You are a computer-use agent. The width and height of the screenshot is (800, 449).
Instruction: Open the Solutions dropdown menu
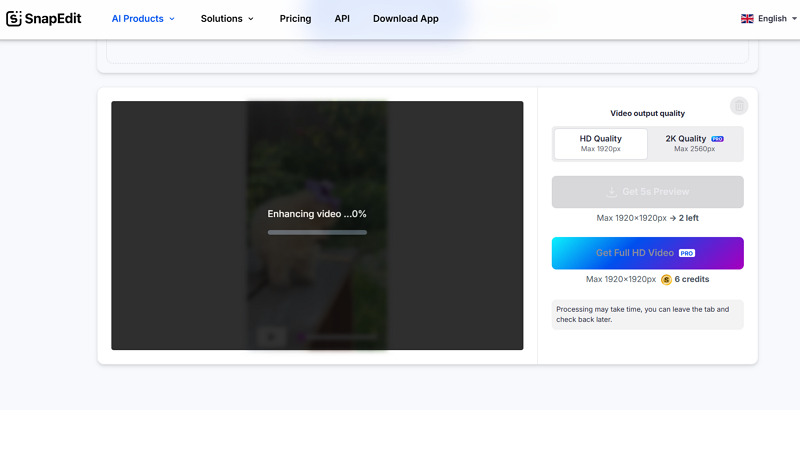click(227, 19)
